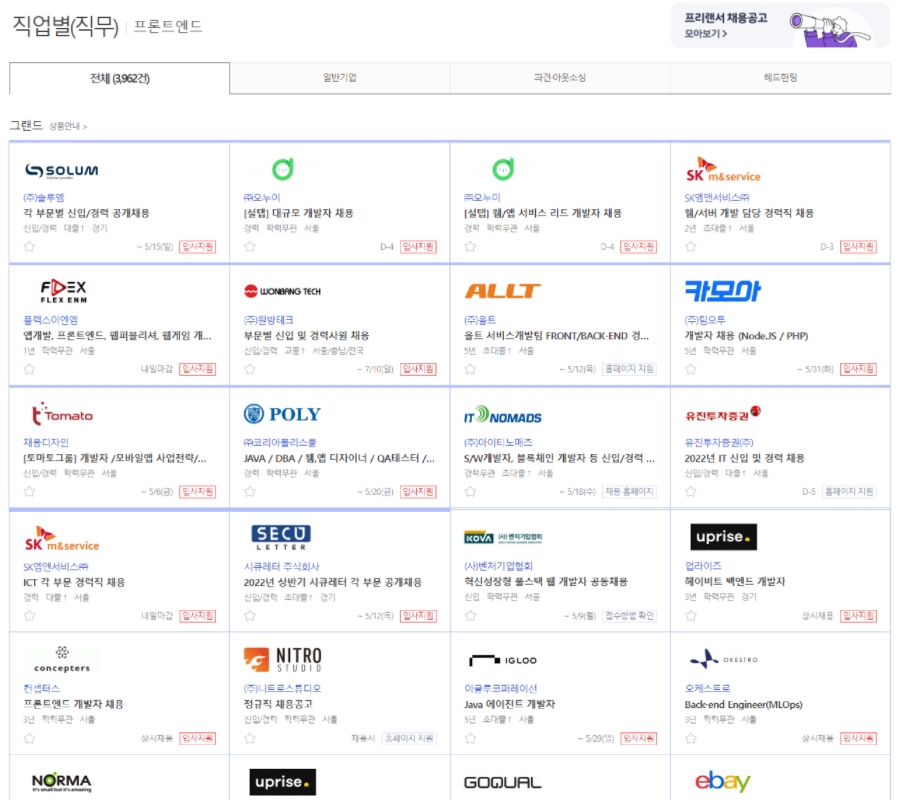Click 입사지원 on the 이글루코퍼레이션 card
Viewport: 900px width, 800px height.
[638, 738]
